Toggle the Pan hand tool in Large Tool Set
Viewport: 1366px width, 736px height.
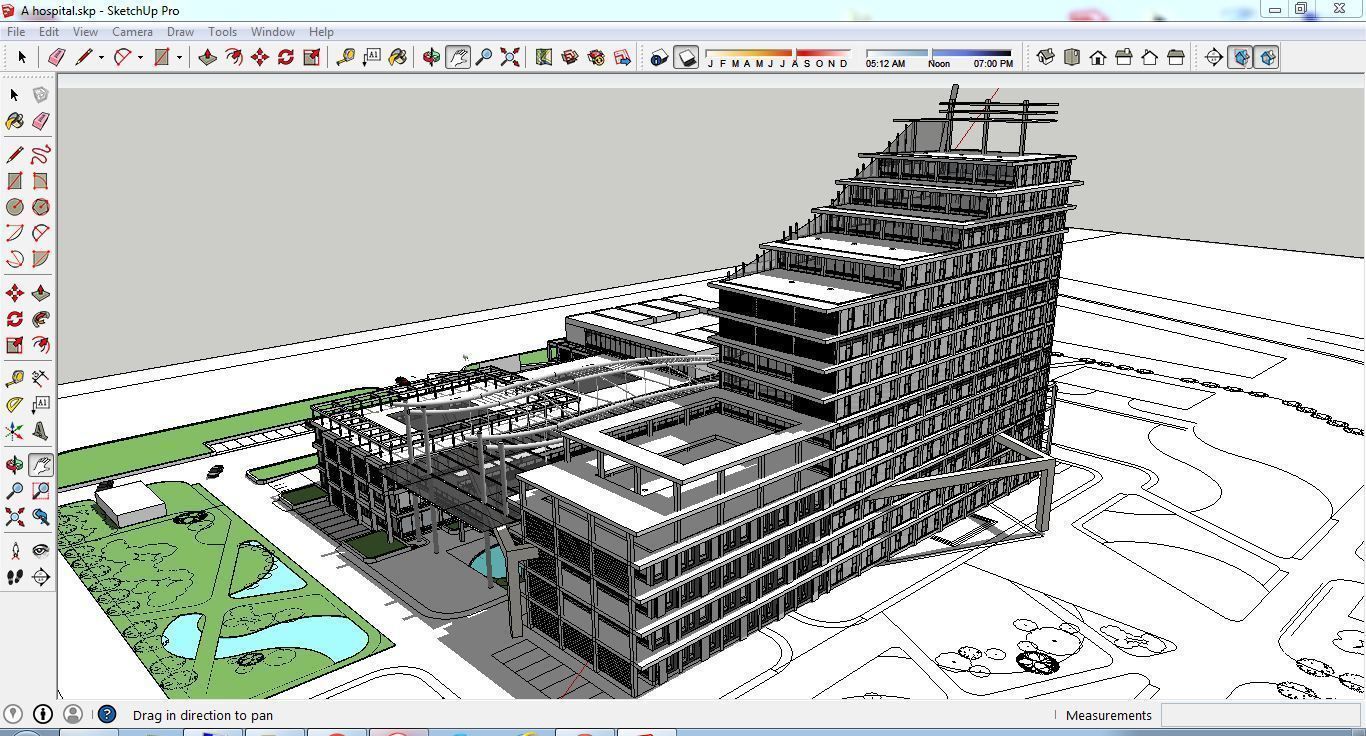(x=41, y=465)
